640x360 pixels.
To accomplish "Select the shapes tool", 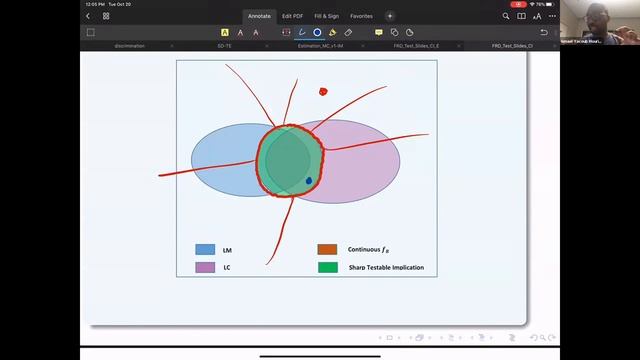I will 394,32.
